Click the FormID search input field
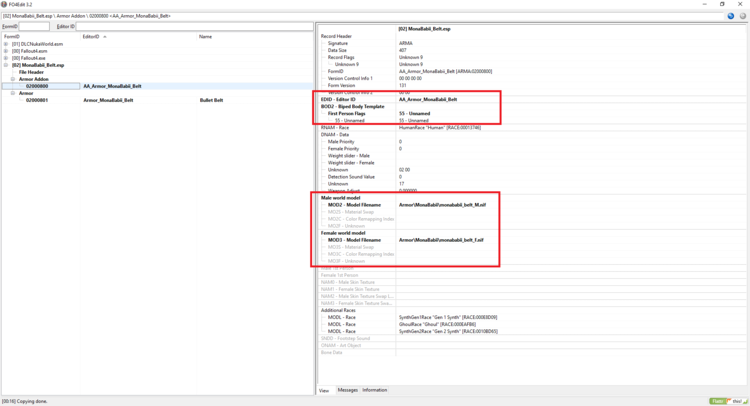The width and height of the screenshot is (750, 406). (34, 26)
